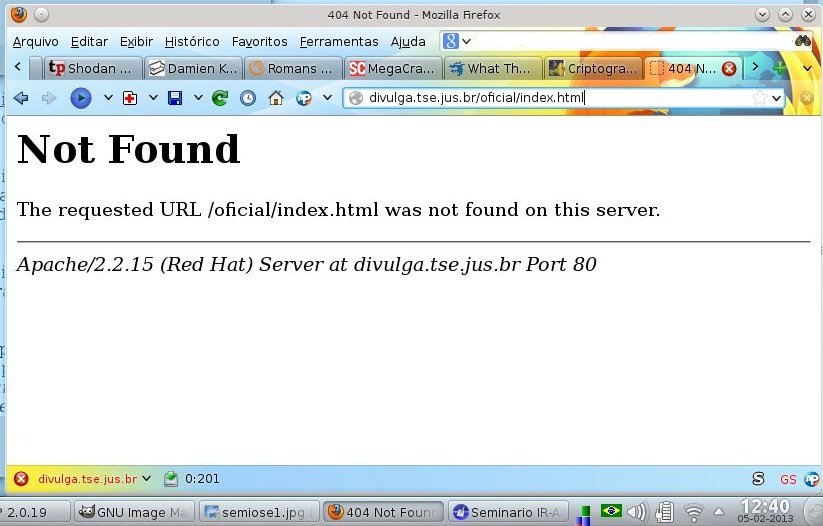Screen dimensions: 823x526
Task: Click the S icon in status bar
Action: 758,479
